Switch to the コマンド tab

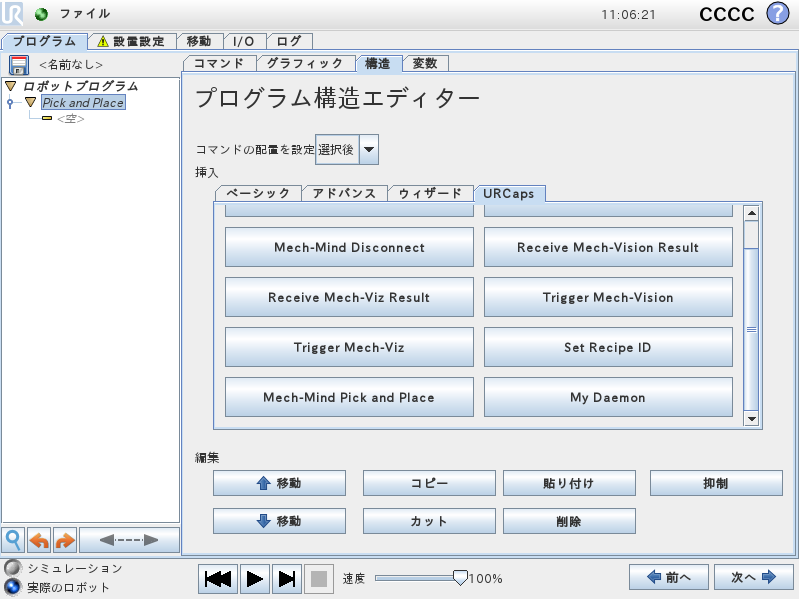(219, 63)
